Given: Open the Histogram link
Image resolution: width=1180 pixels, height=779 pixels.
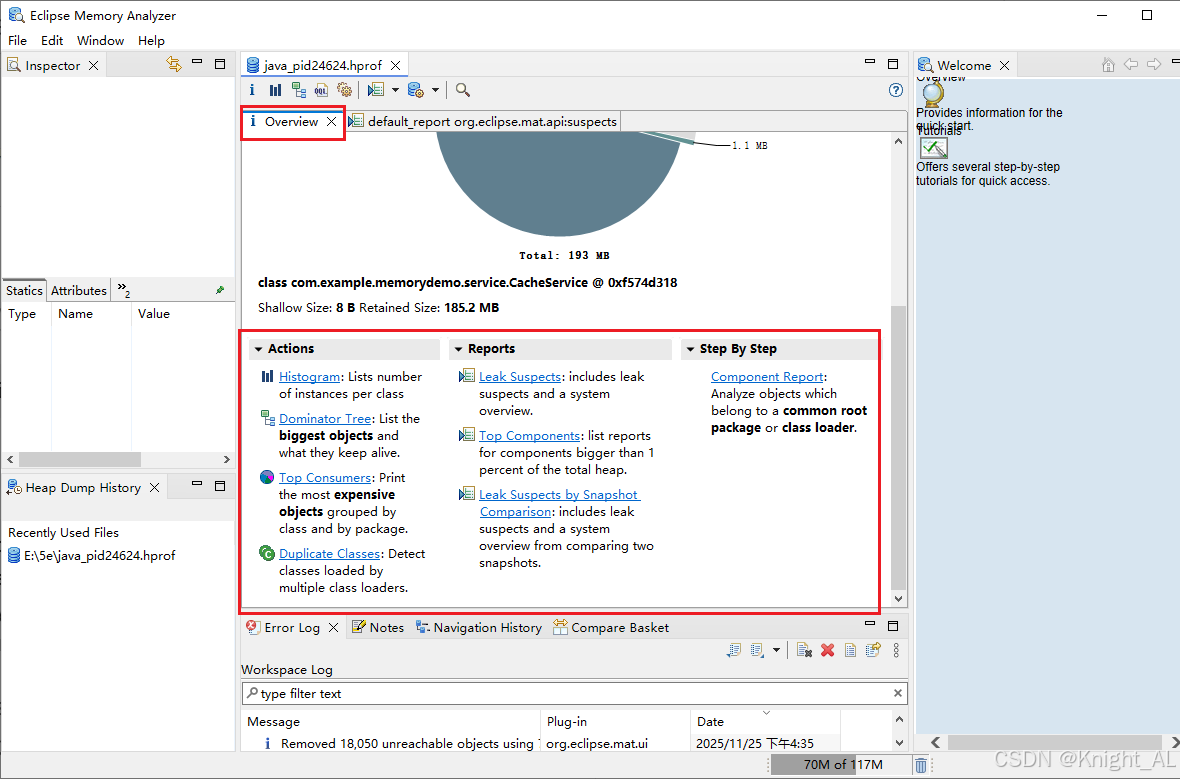Looking at the screenshot, I should tap(309, 376).
